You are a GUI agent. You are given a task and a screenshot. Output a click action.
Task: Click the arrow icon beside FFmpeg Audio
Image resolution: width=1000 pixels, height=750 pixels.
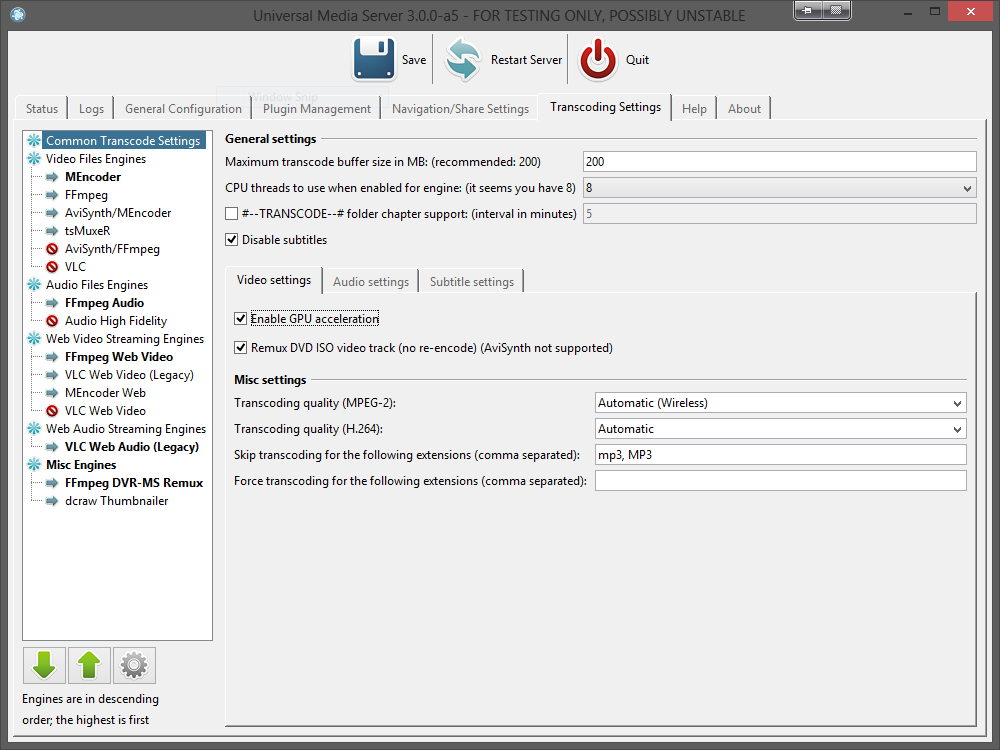click(x=52, y=303)
